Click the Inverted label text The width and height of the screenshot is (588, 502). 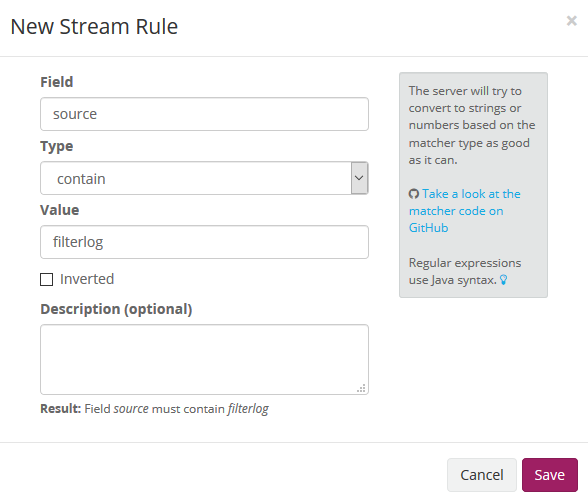click(87, 279)
